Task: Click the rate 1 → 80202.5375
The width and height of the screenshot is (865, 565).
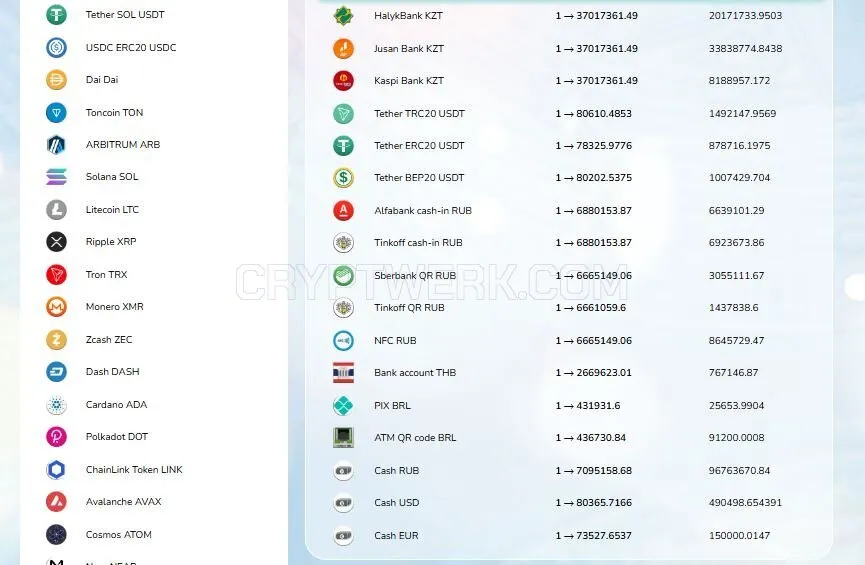Action: [594, 178]
